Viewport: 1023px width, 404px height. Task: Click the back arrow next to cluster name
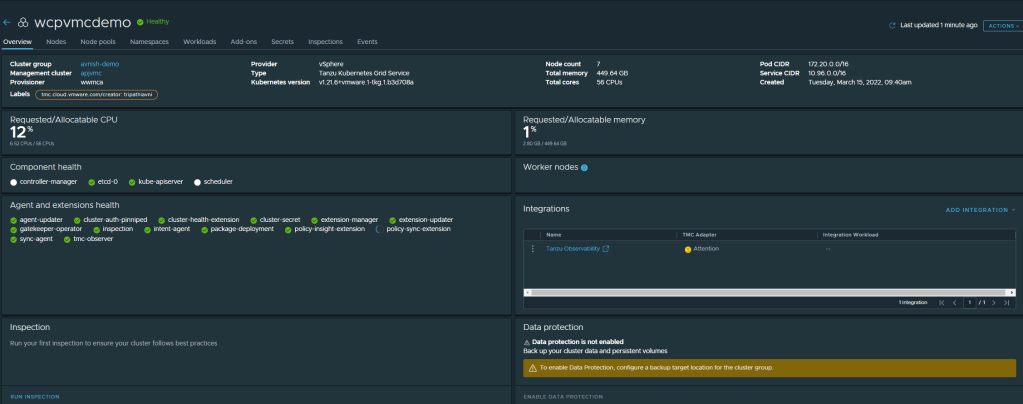(7, 21)
